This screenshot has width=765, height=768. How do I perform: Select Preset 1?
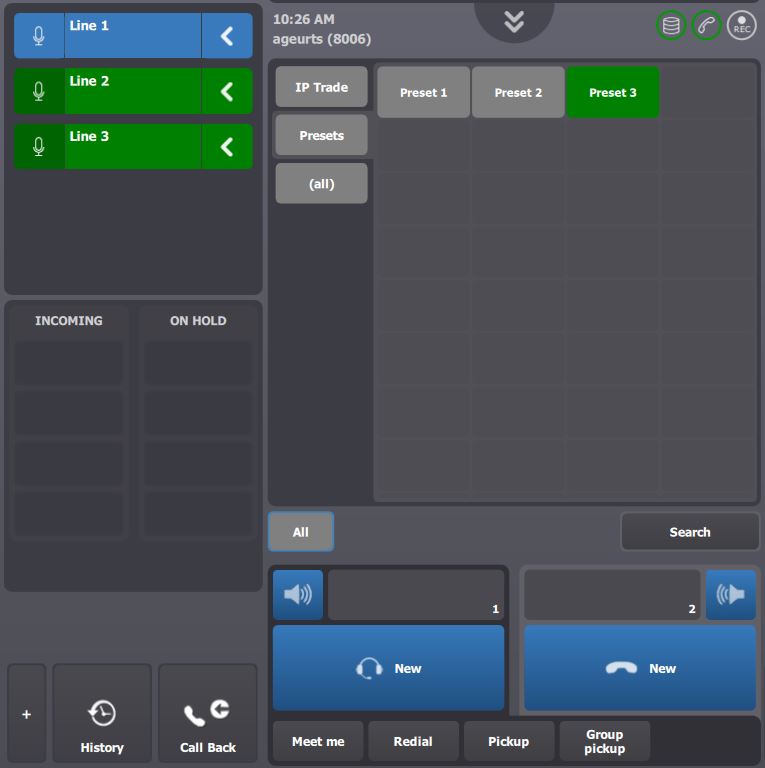pos(423,92)
